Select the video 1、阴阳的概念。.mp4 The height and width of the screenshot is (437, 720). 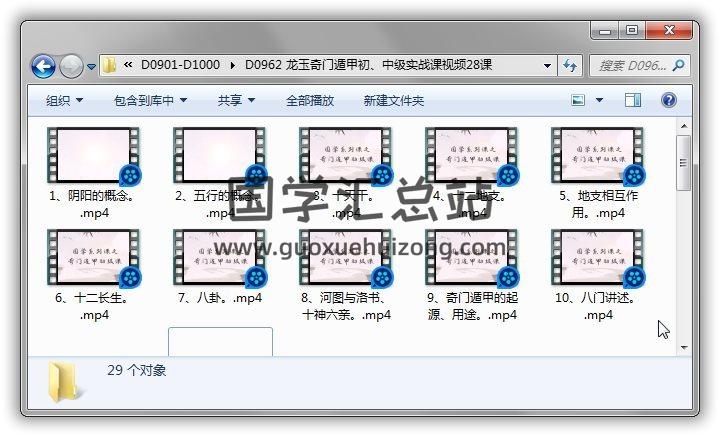[94, 174]
